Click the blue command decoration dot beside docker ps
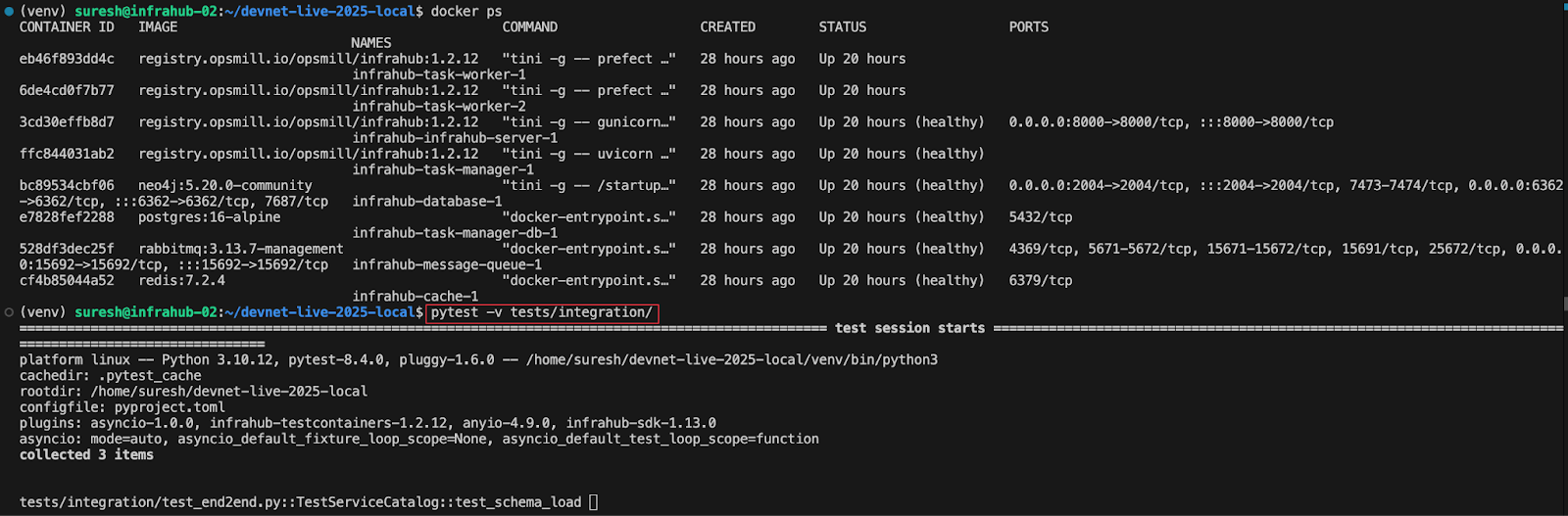This screenshot has width=1568, height=516. click(9, 12)
